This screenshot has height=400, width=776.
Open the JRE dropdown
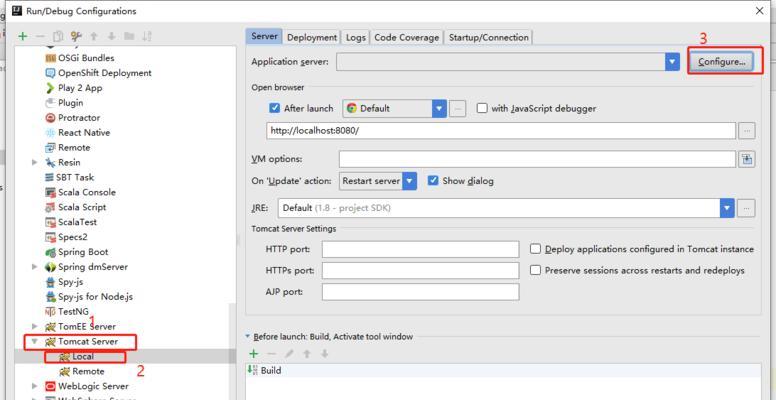coord(727,208)
